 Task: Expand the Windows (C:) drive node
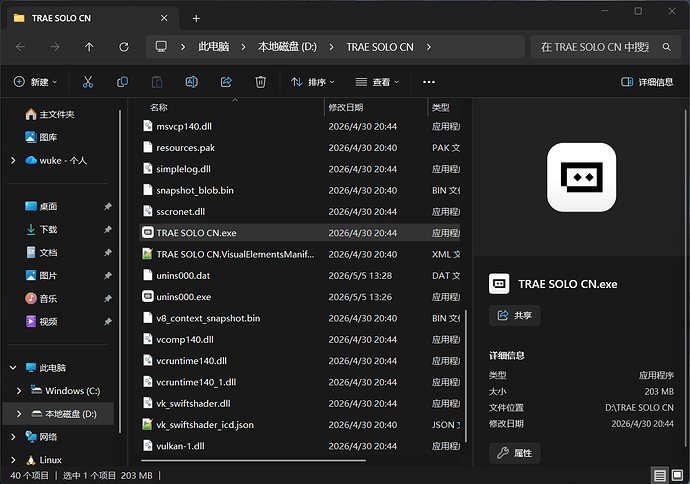19,391
